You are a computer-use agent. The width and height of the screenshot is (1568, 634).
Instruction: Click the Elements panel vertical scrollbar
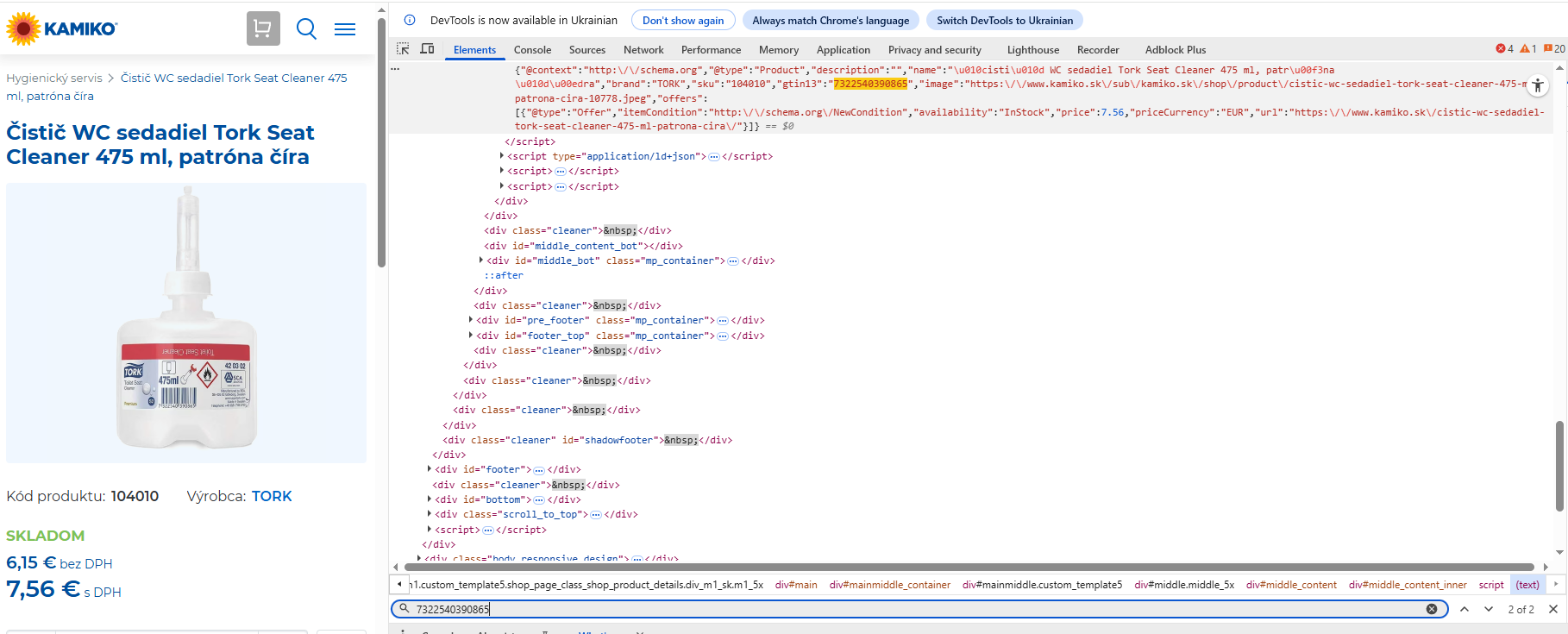pos(1559,466)
